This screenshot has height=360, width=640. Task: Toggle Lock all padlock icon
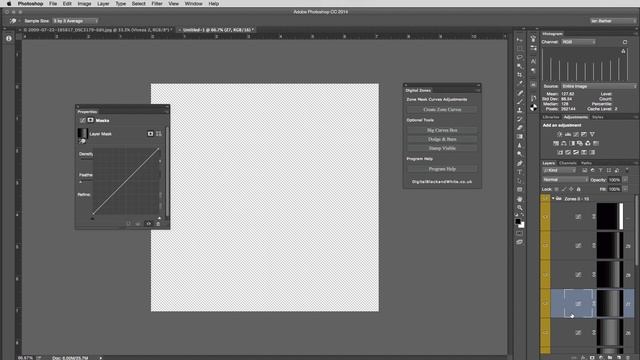click(578, 189)
